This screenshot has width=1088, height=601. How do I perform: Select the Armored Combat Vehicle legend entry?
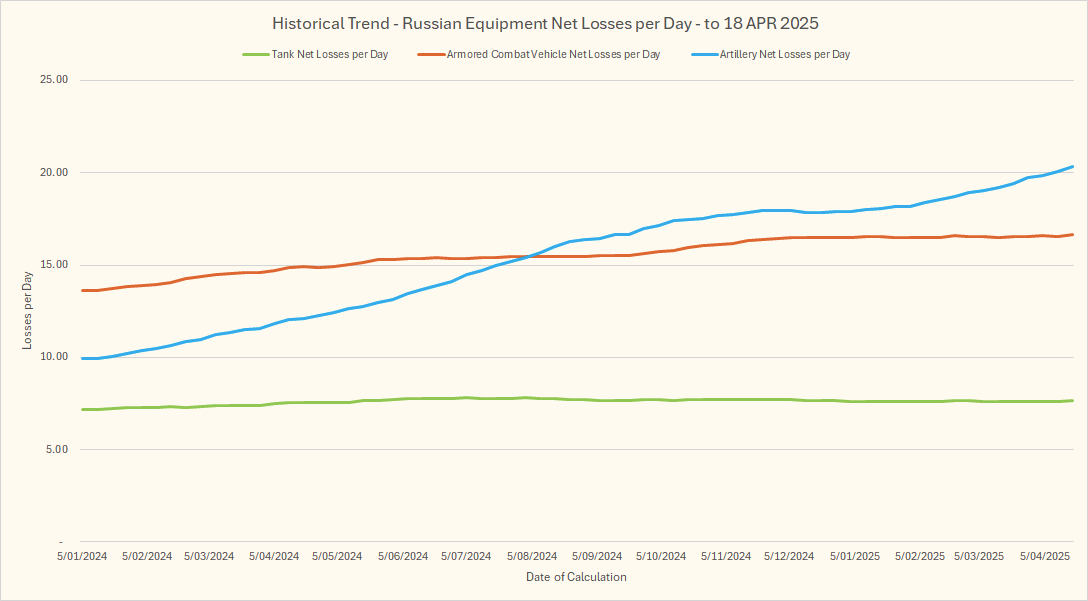point(553,54)
